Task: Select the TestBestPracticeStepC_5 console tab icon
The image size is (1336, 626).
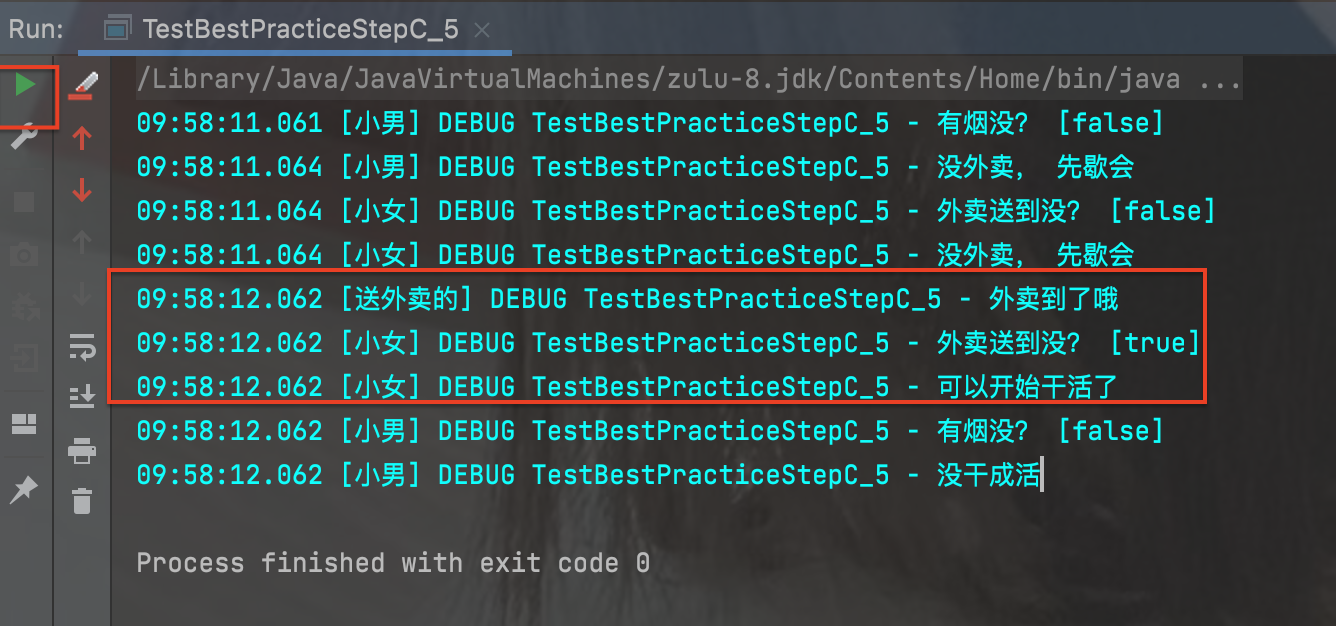Action: click(x=117, y=28)
